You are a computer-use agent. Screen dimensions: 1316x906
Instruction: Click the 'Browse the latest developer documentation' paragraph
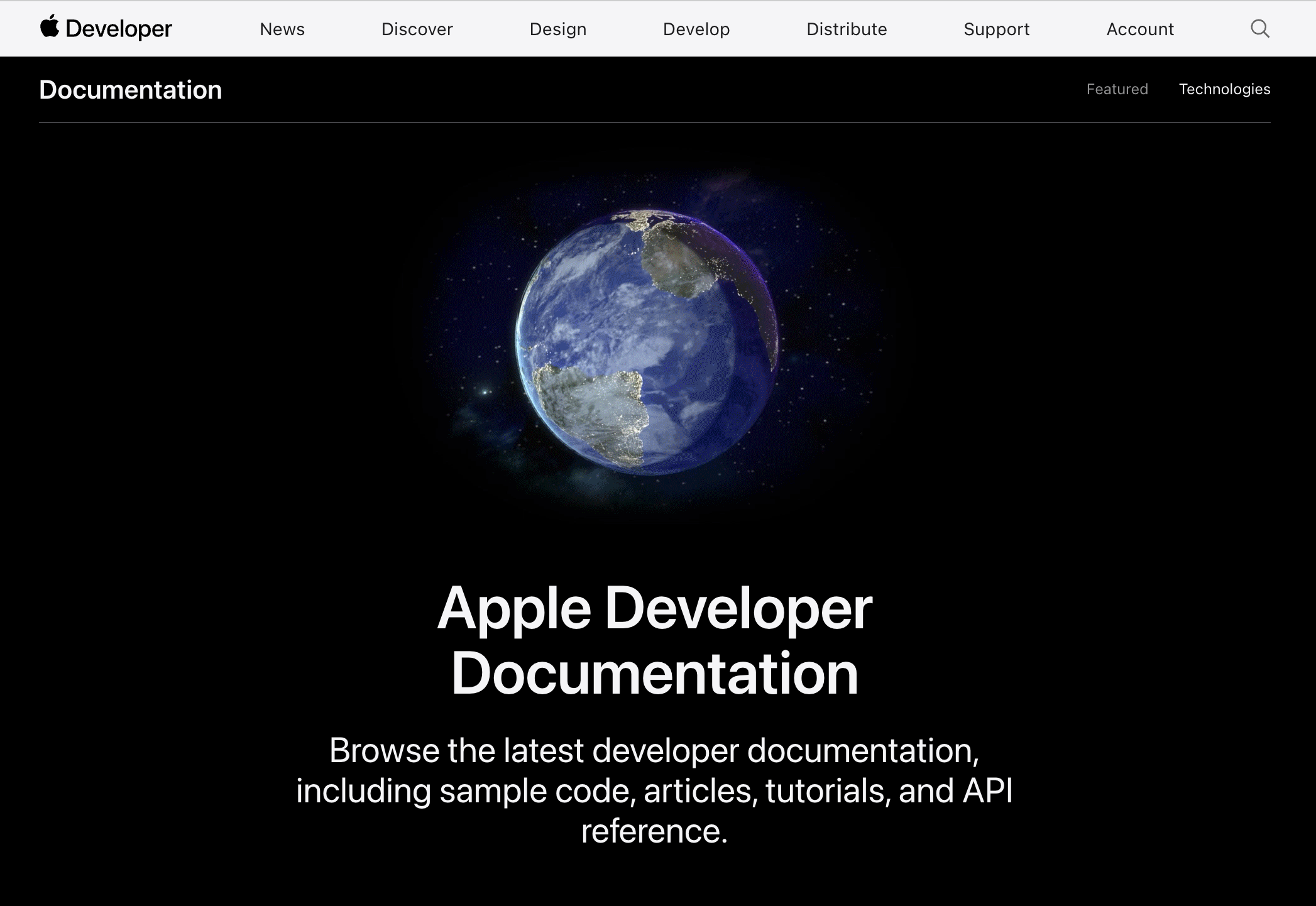tap(655, 790)
